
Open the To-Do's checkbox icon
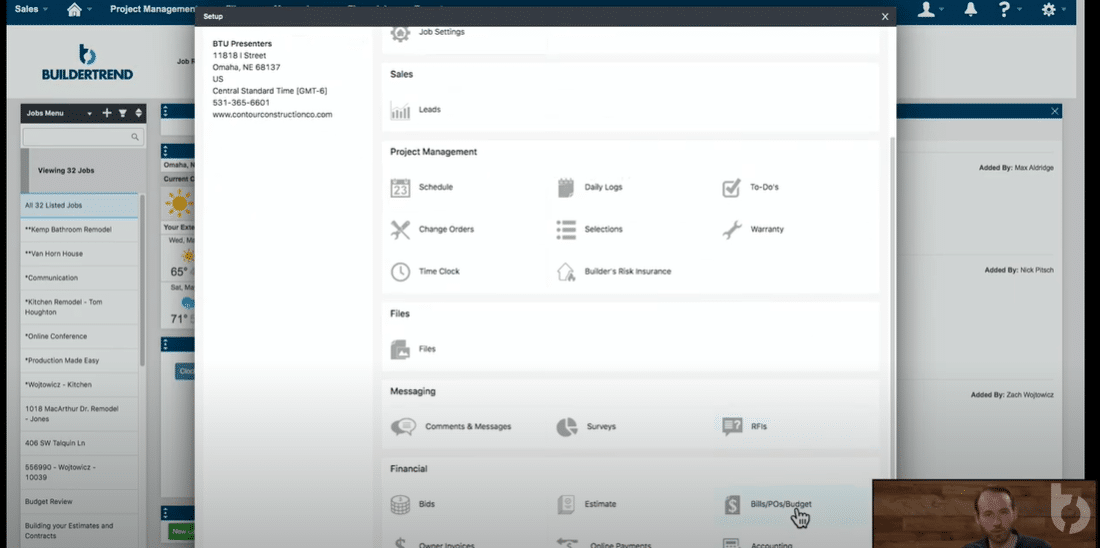(731, 187)
